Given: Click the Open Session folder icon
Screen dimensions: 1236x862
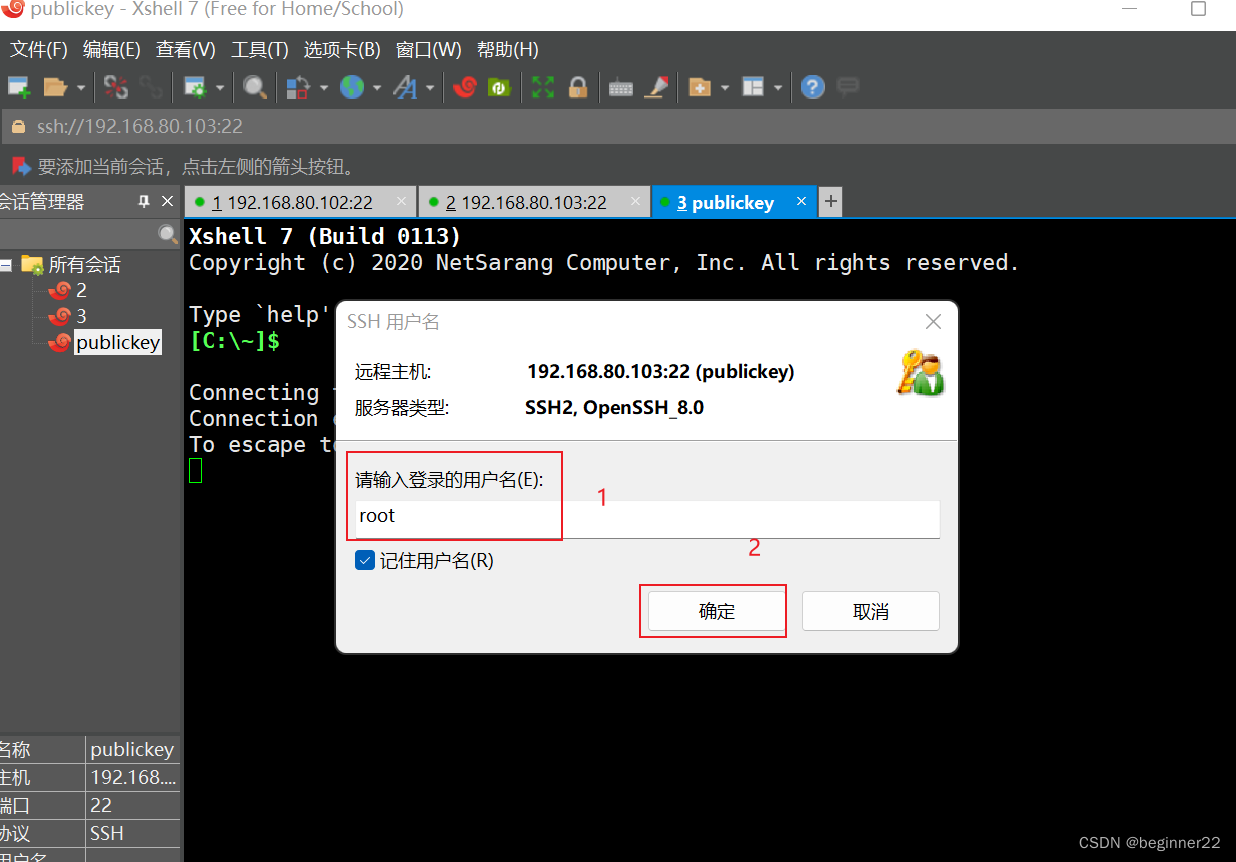Looking at the screenshot, I should click(x=55, y=88).
